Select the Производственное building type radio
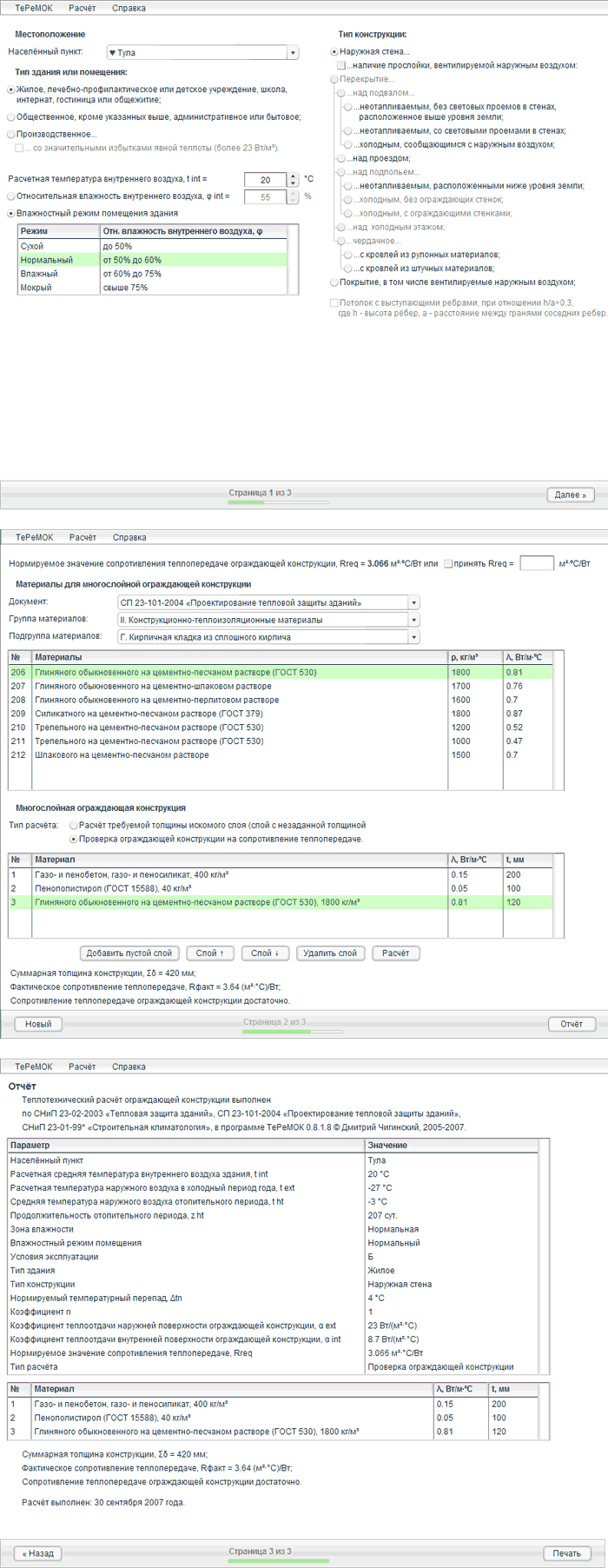Viewport: 608px width, 1568px height. tap(10, 134)
